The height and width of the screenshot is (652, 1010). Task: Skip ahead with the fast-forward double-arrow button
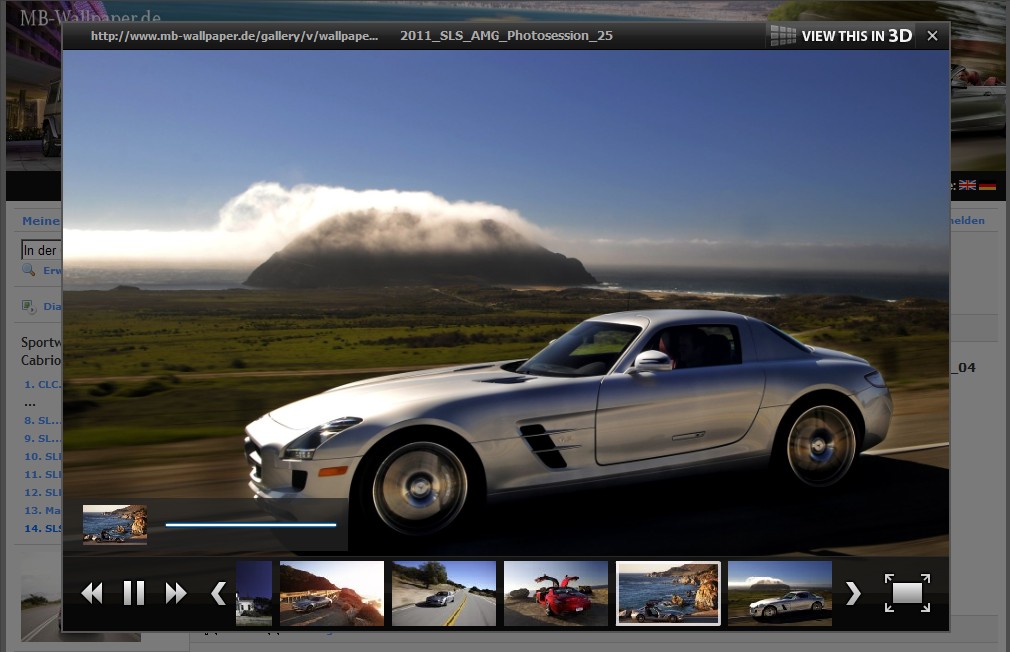pyautogui.click(x=176, y=593)
